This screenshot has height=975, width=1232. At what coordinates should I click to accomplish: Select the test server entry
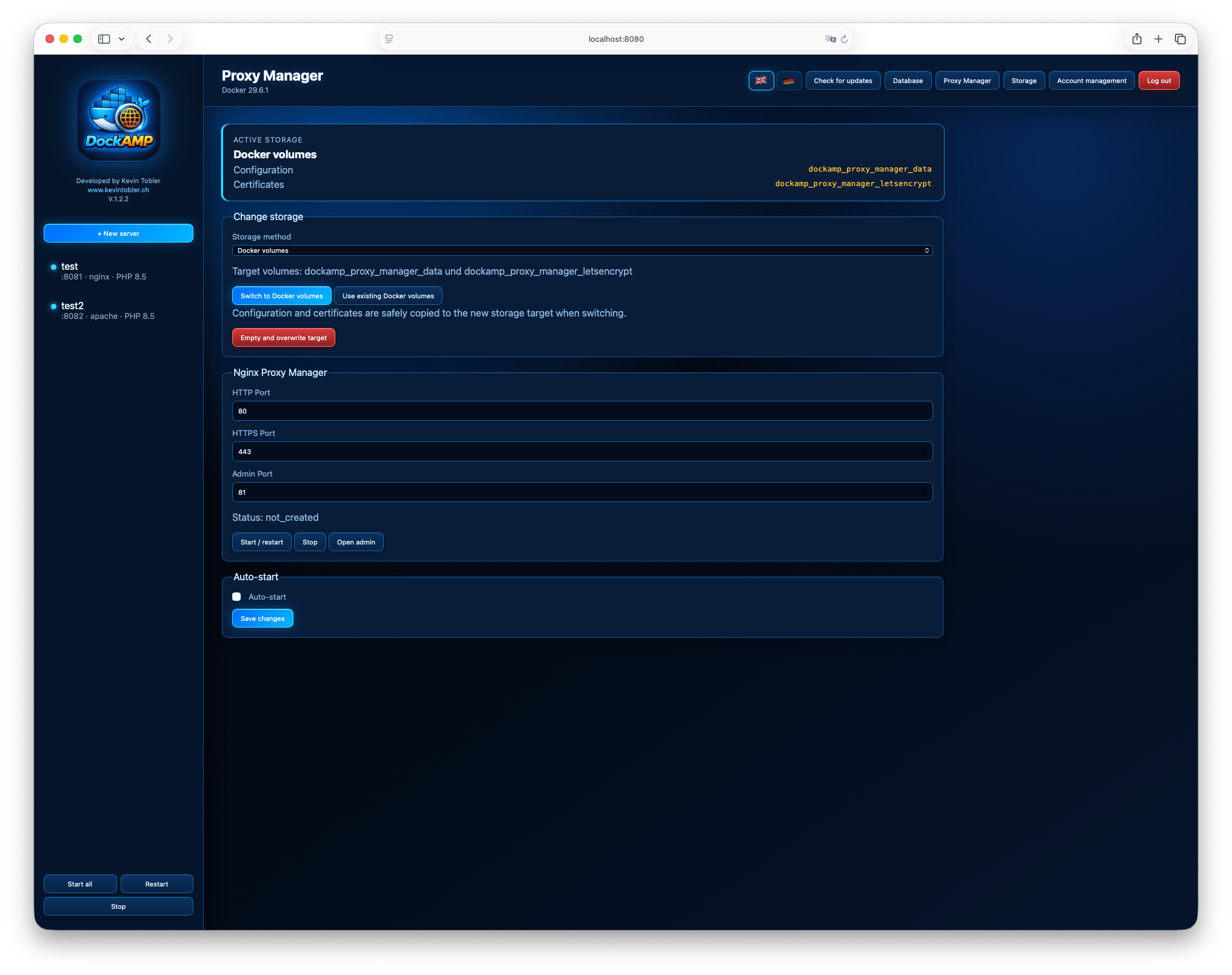pos(118,271)
